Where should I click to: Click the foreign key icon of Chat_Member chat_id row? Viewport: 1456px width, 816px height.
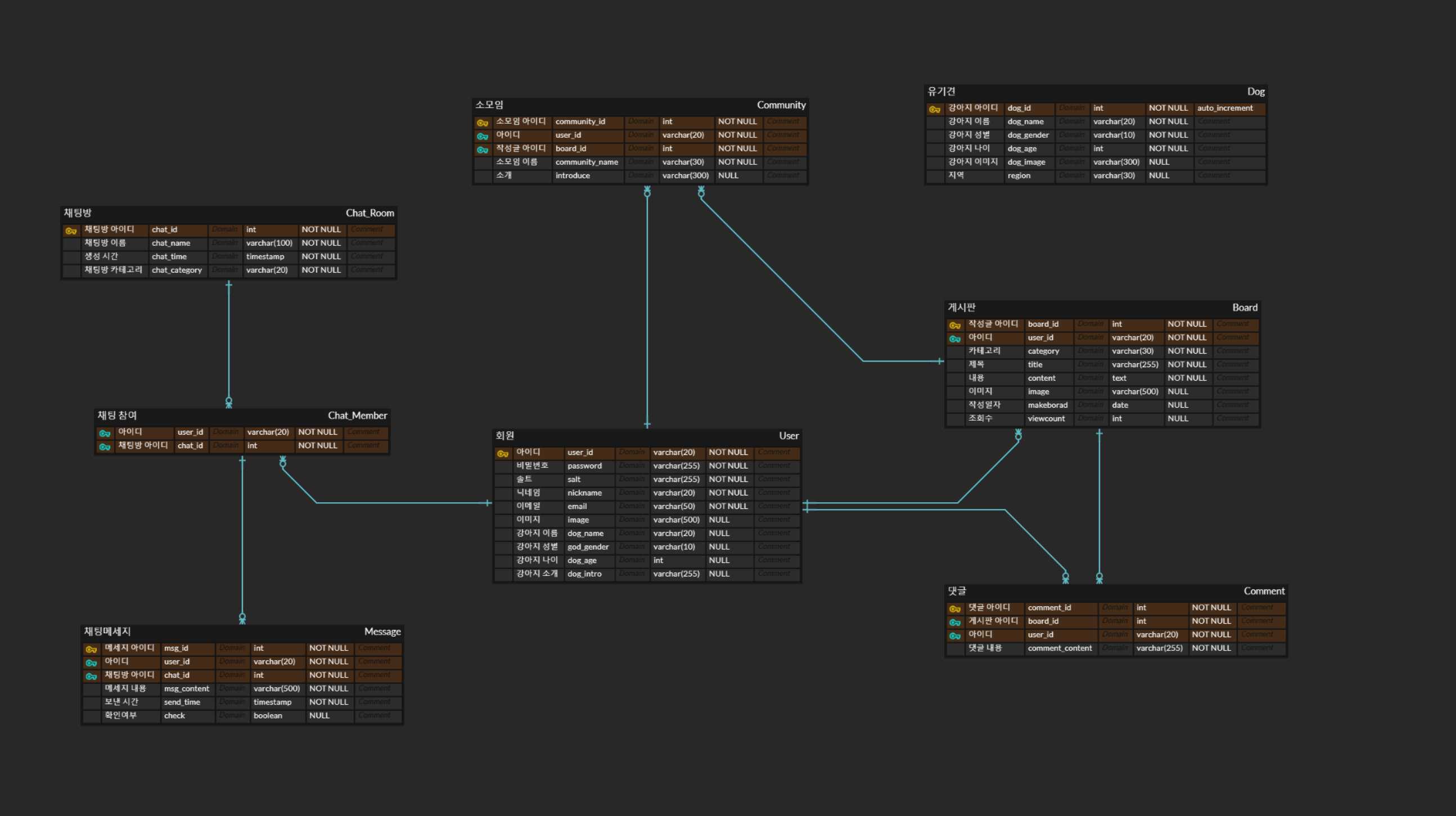(105, 447)
